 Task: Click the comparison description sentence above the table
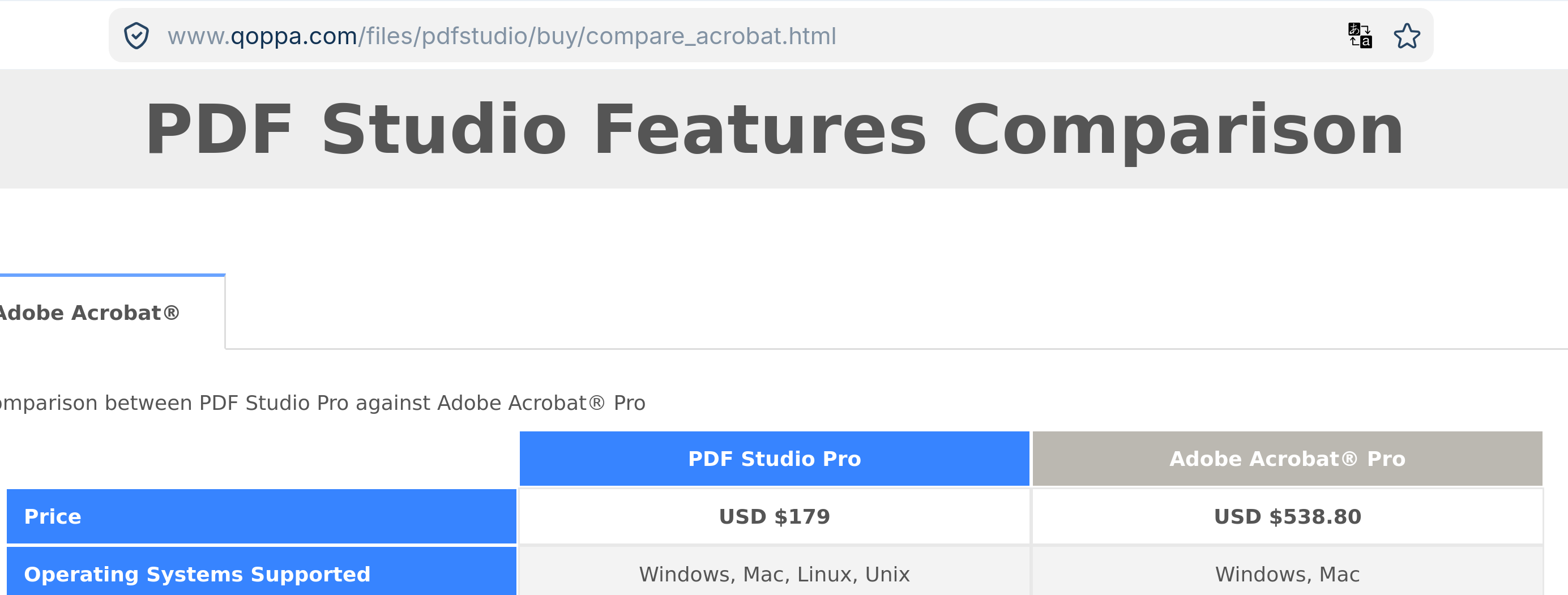click(x=323, y=403)
